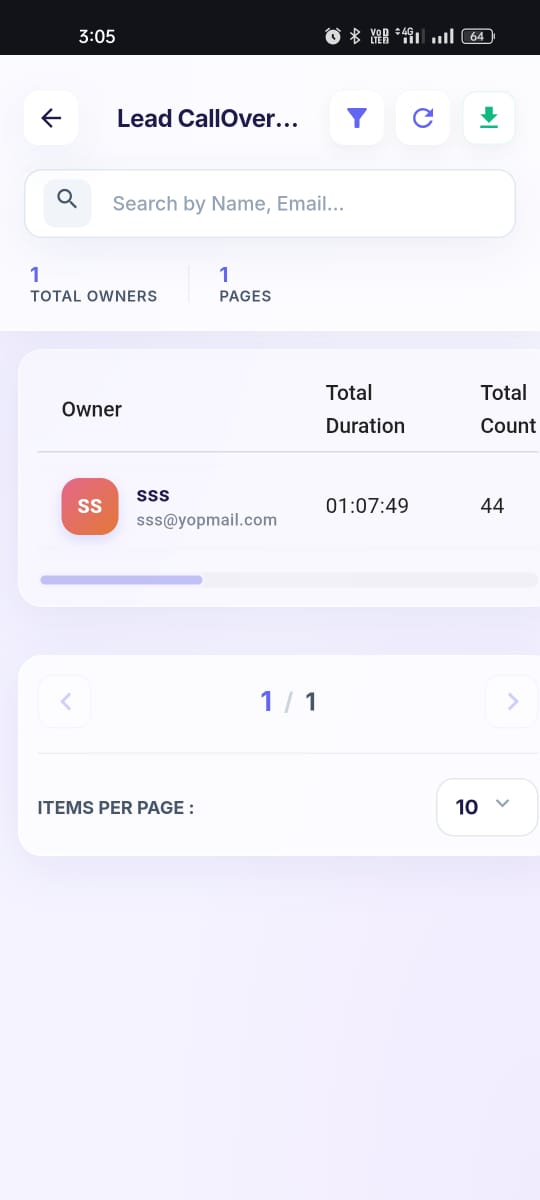Sort by Total Count column header
Image resolution: width=540 pixels, height=1200 pixels.
point(508,409)
